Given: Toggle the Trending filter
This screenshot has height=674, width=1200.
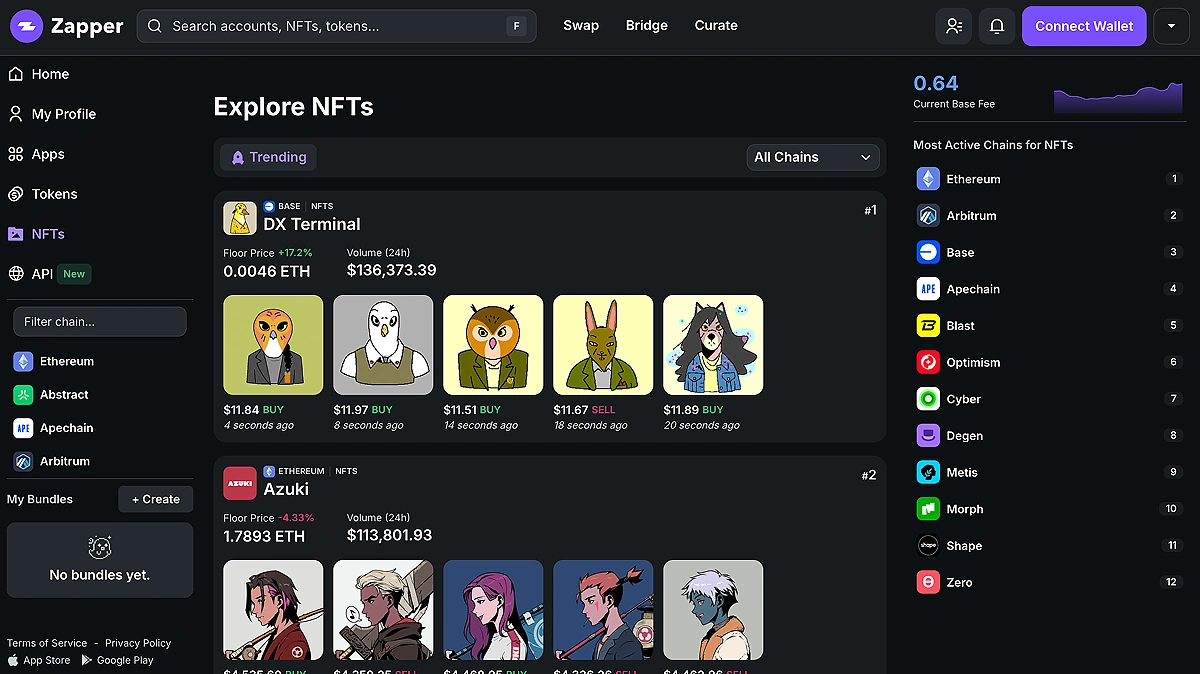Looking at the screenshot, I should click(268, 157).
